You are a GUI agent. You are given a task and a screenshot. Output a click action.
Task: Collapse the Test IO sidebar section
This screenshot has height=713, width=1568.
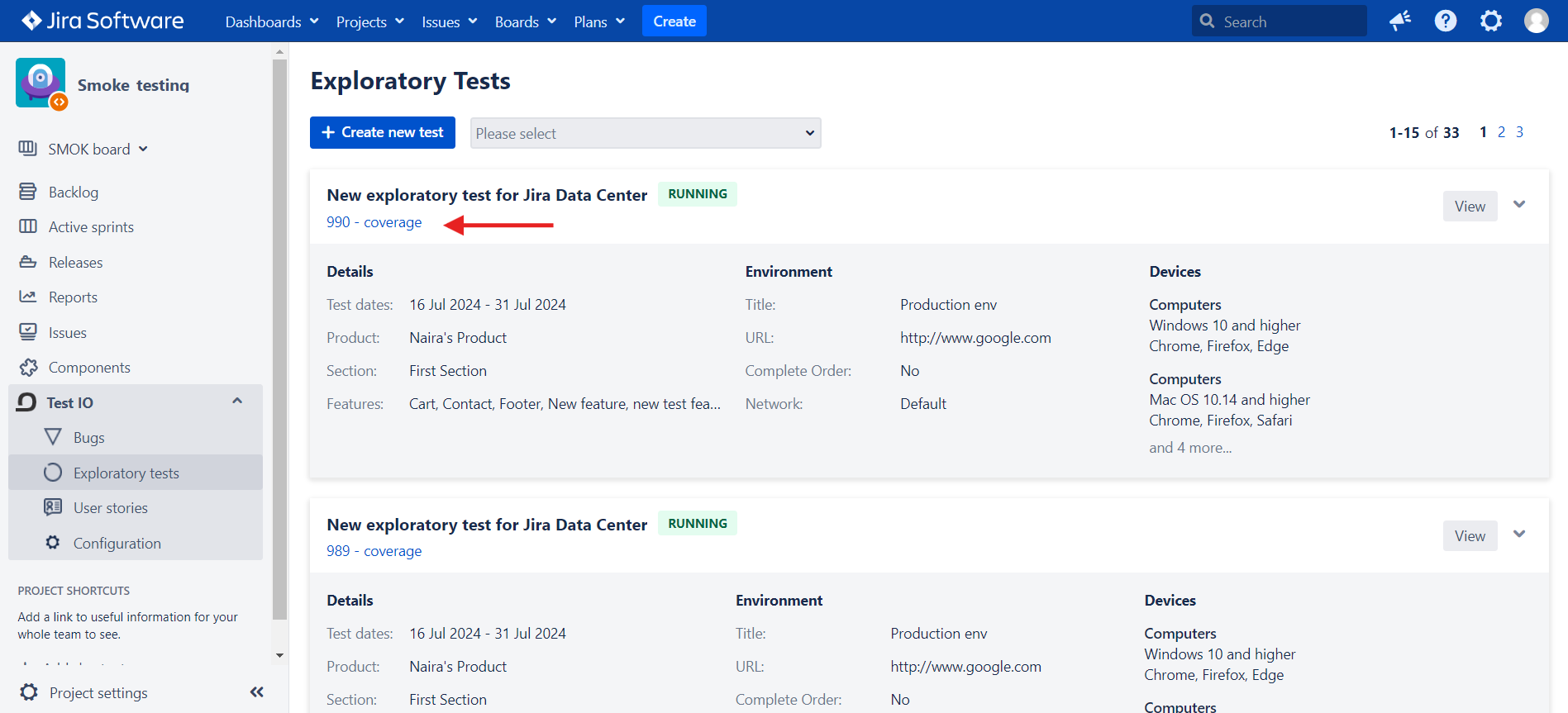237,402
